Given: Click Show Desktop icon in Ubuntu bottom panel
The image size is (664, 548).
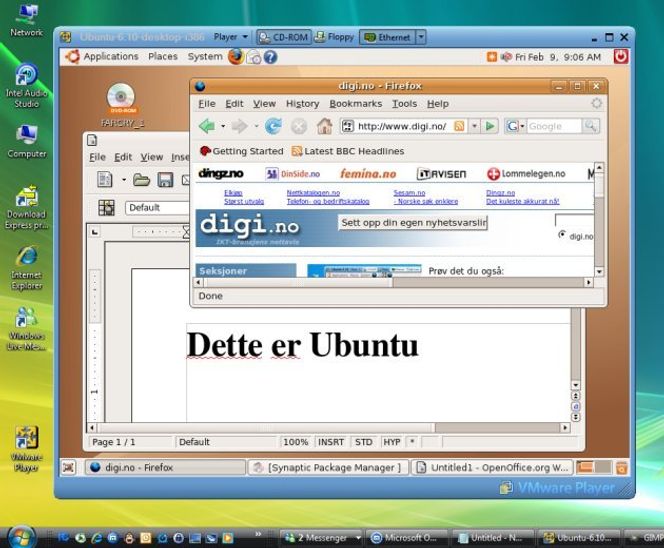Looking at the screenshot, I should 69,468.
